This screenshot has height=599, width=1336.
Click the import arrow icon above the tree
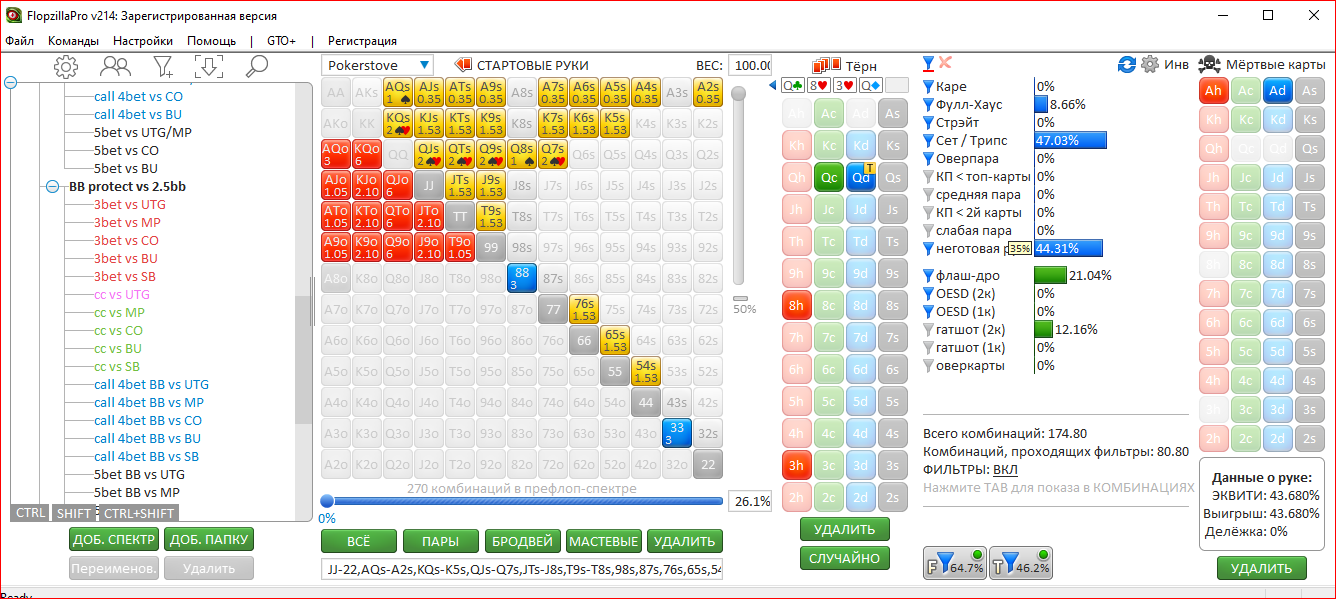[208, 67]
